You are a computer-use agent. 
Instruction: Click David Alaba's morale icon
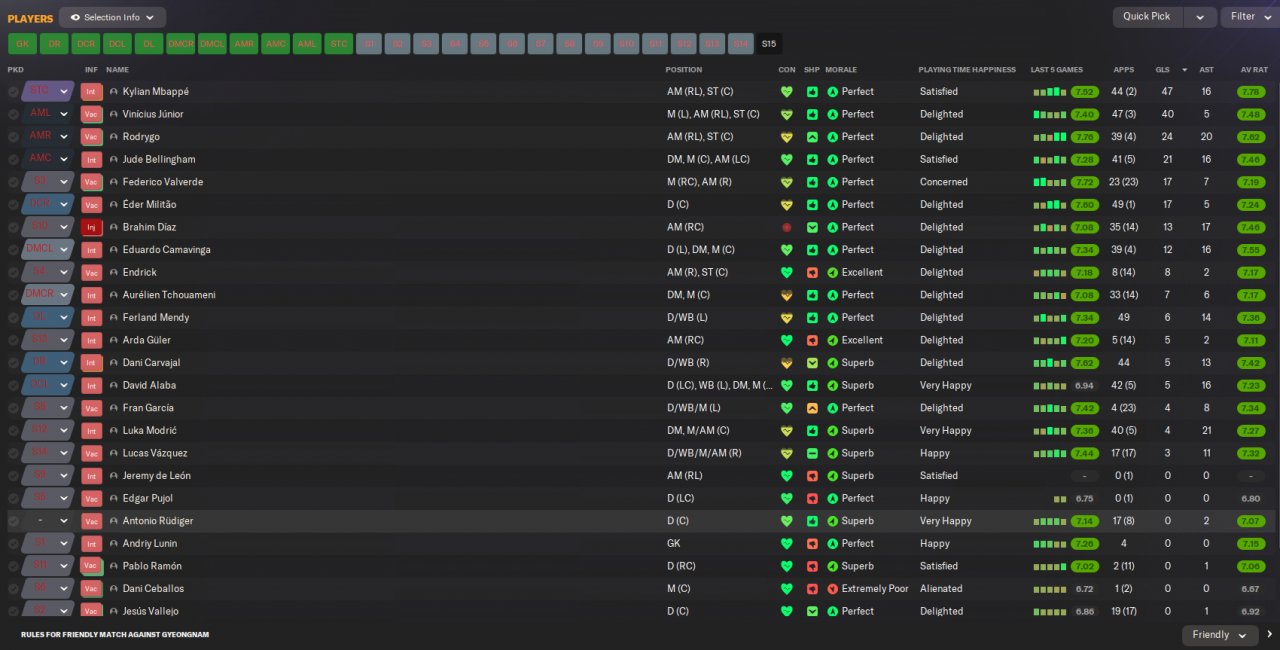[x=832, y=385]
